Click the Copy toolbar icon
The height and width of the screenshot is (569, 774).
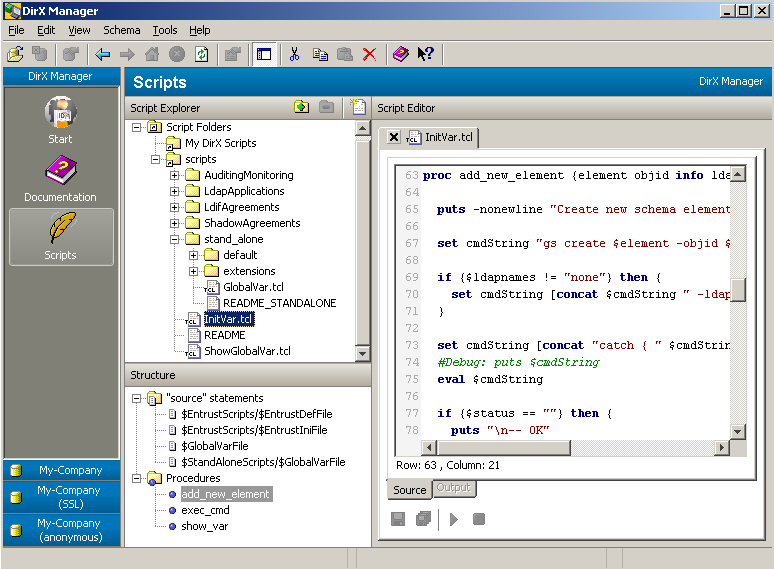click(x=320, y=54)
